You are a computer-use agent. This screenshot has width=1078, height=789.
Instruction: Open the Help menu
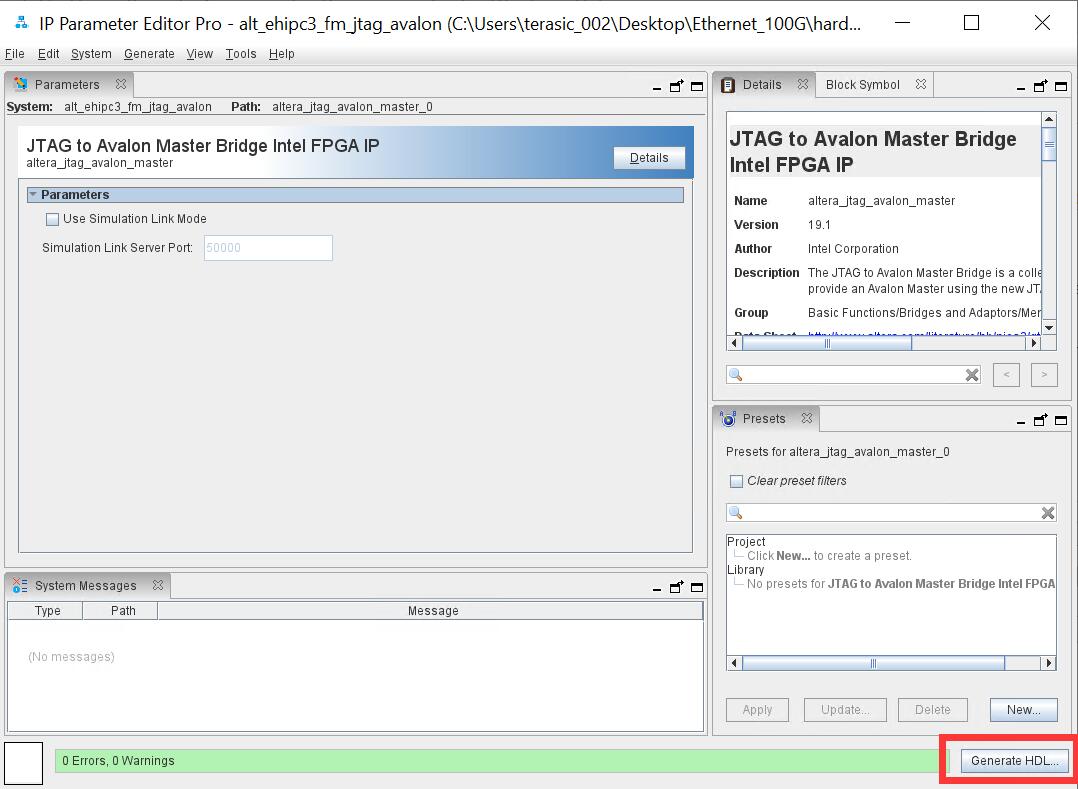(x=281, y=54)
